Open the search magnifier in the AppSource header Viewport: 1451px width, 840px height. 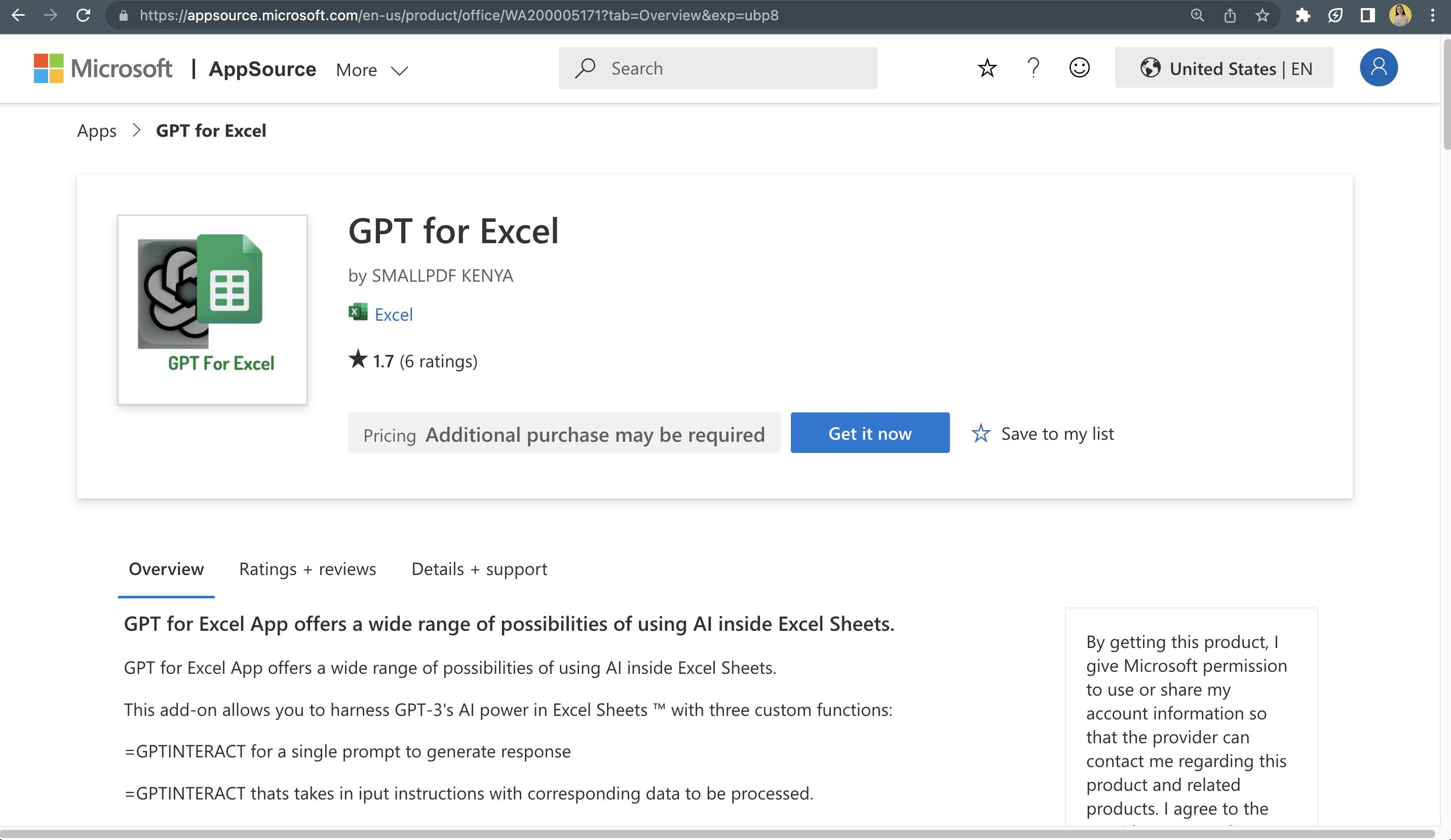tap(586, 68)
